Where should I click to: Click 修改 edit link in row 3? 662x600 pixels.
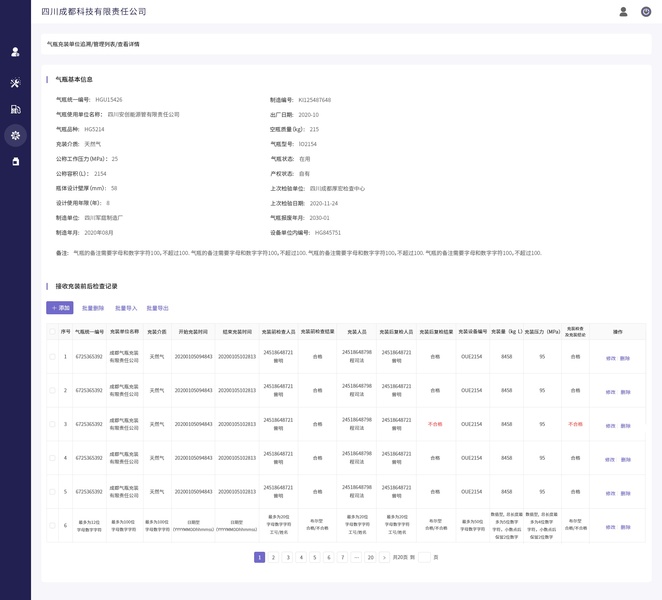tap(610, 426)
